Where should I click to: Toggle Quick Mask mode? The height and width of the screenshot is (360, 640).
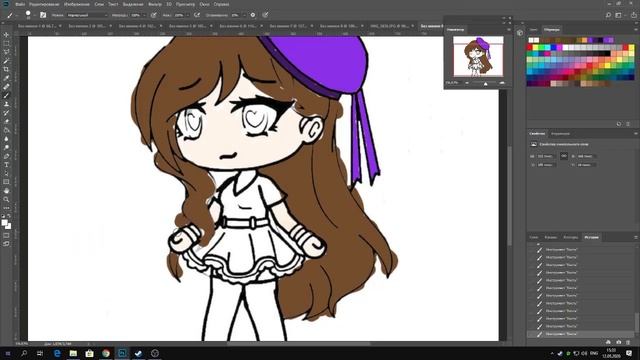tap(6, 235)
